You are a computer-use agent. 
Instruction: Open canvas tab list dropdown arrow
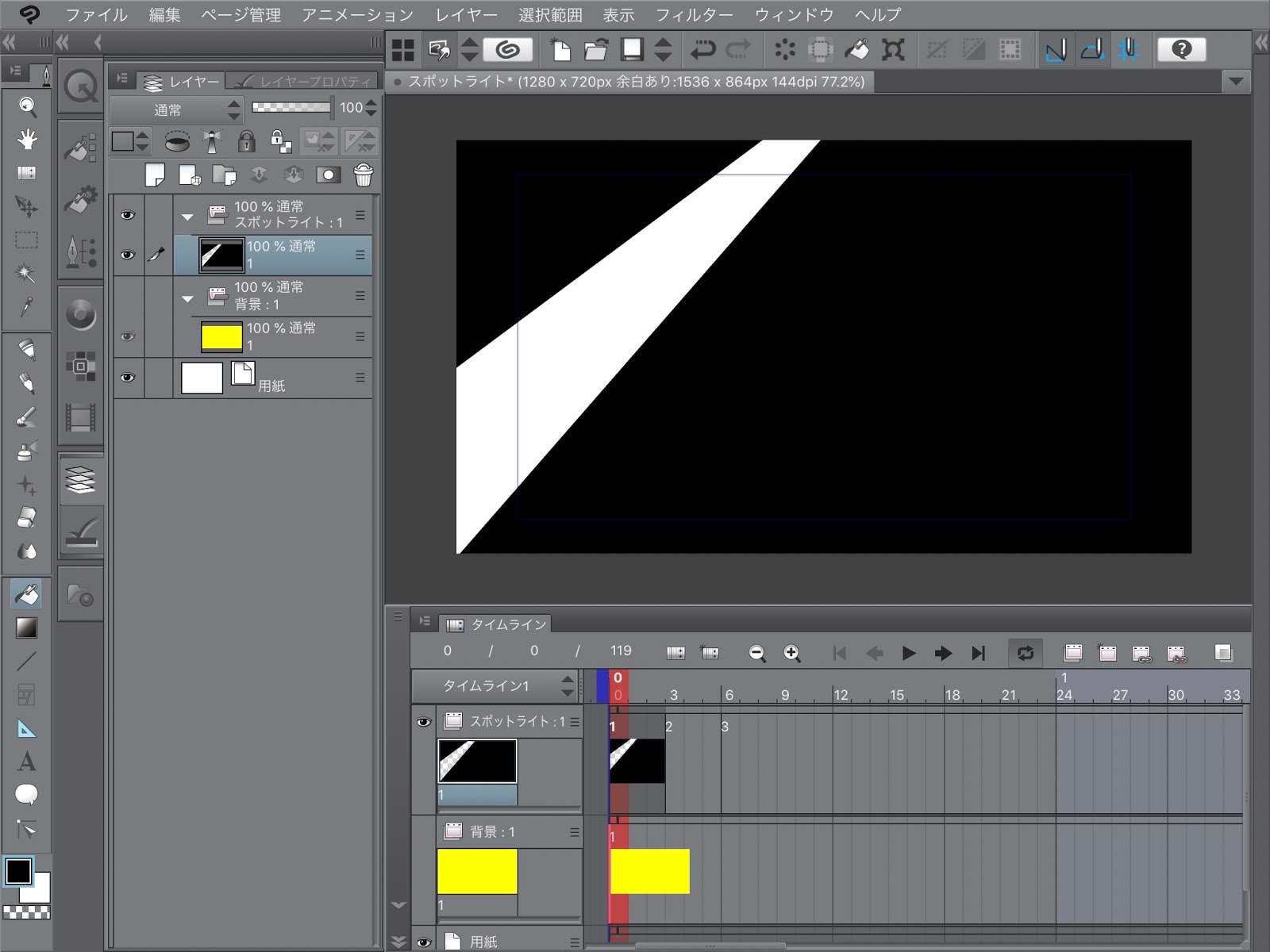(x=1235, y=81)
